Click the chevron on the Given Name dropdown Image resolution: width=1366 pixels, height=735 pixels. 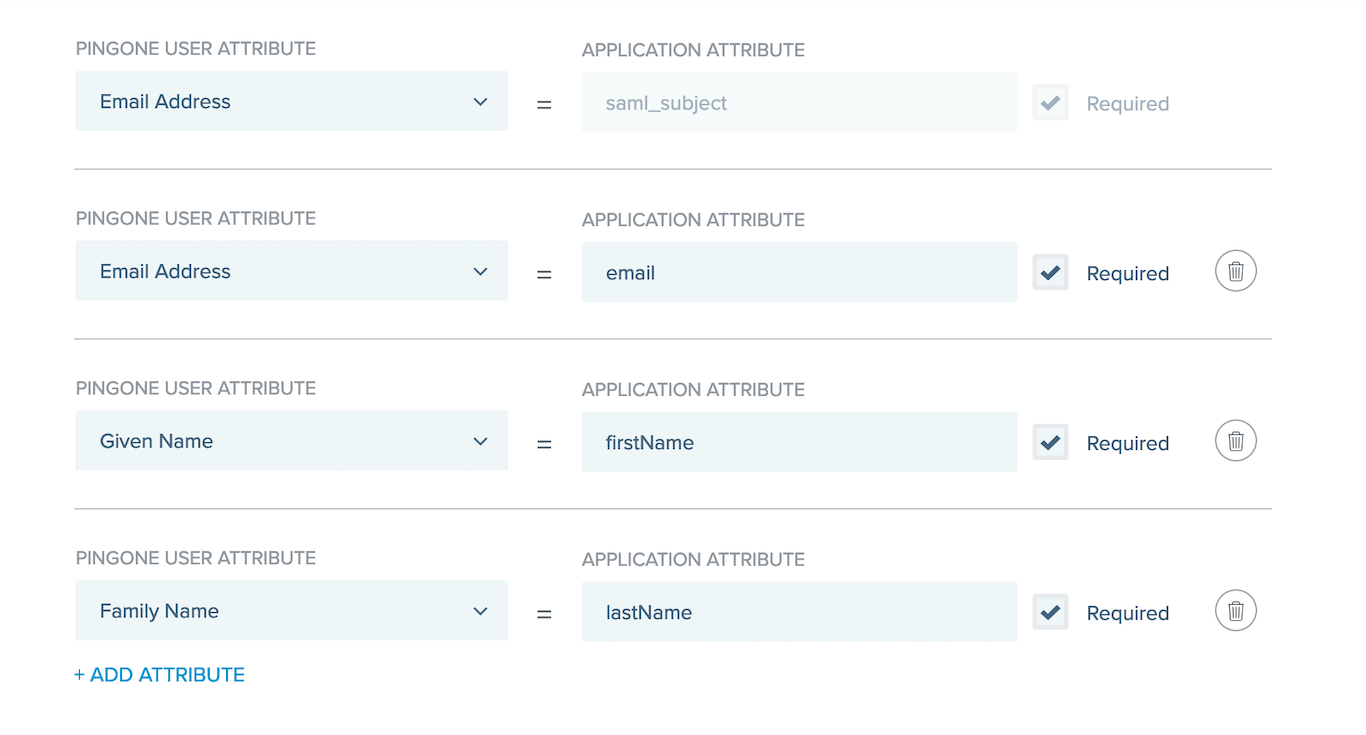pos(482,441)
